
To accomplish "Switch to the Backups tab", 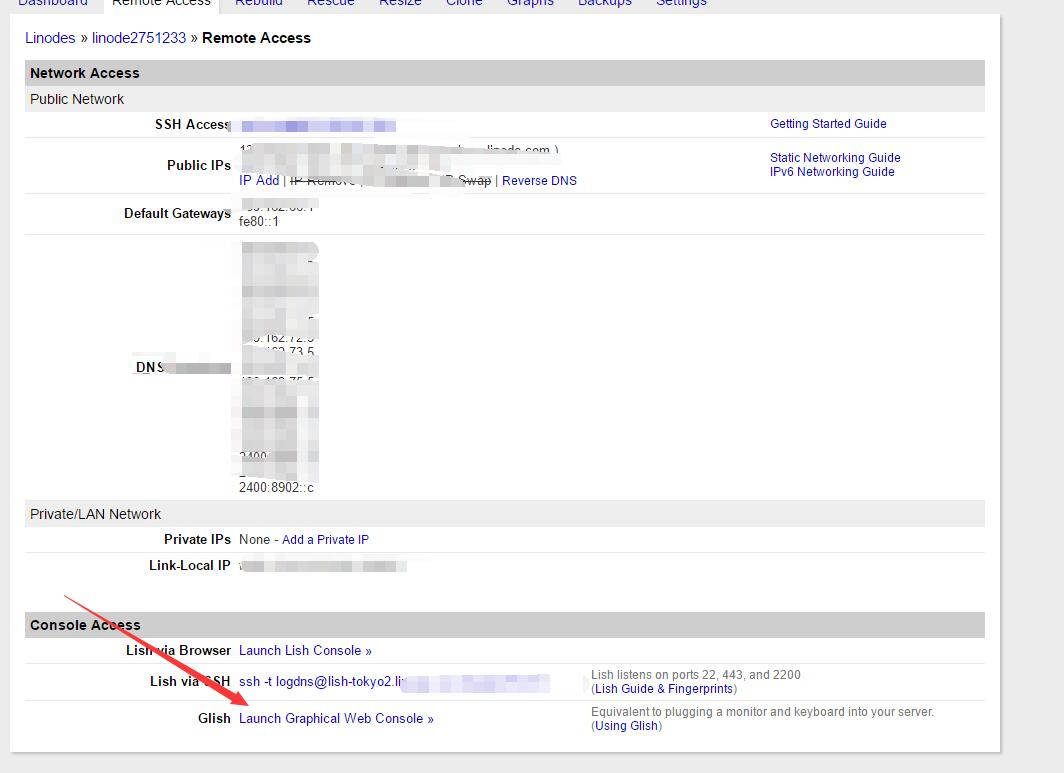I will pos(605,3).
